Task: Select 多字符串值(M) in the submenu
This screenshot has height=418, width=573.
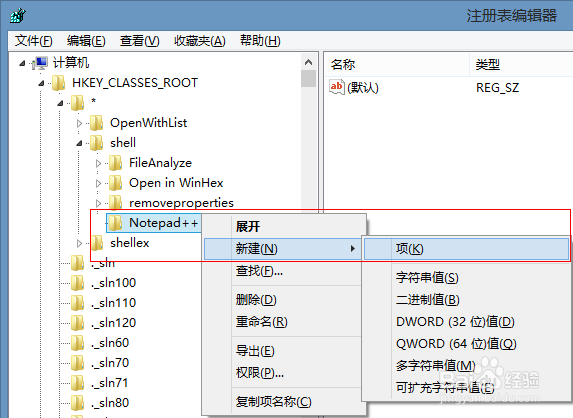Action: (x=467, y=365)
